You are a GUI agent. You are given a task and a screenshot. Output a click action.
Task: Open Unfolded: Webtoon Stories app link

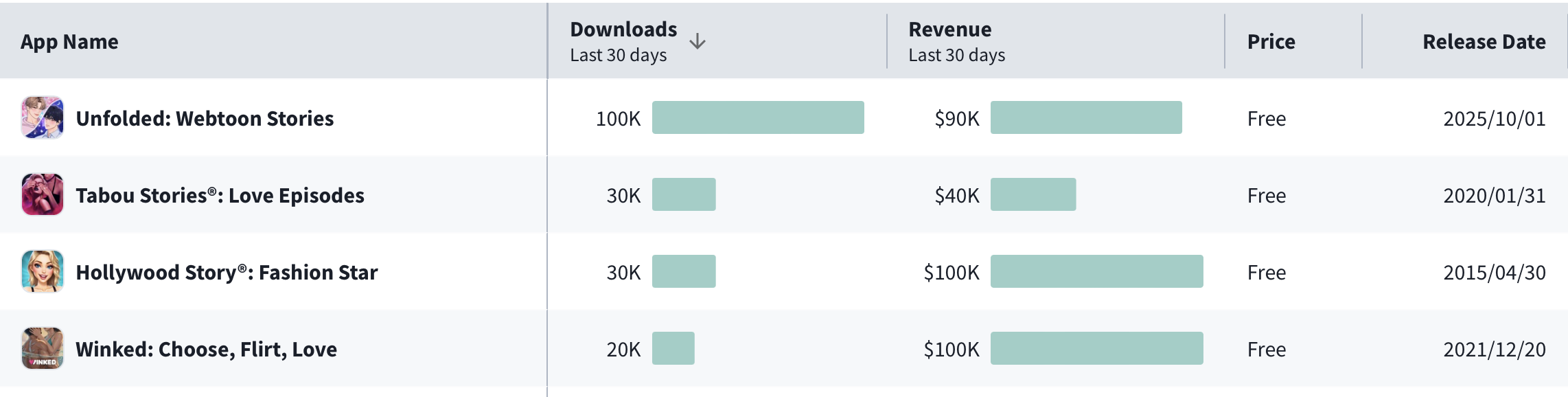(x=205, y=119)
